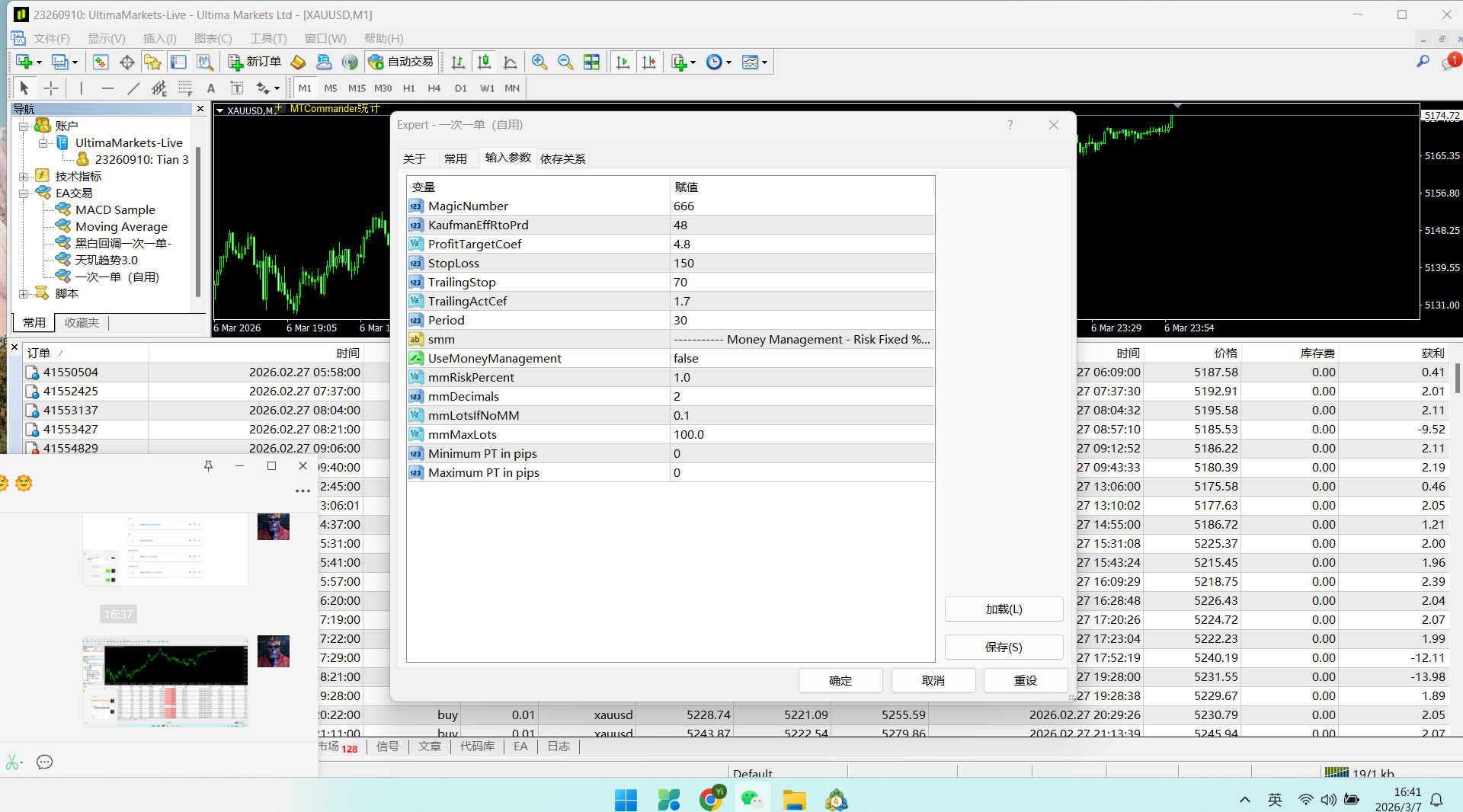Screen dimensions: 1463x812
Task: Click the zoom in chart icon
Action: coord(539,62)
